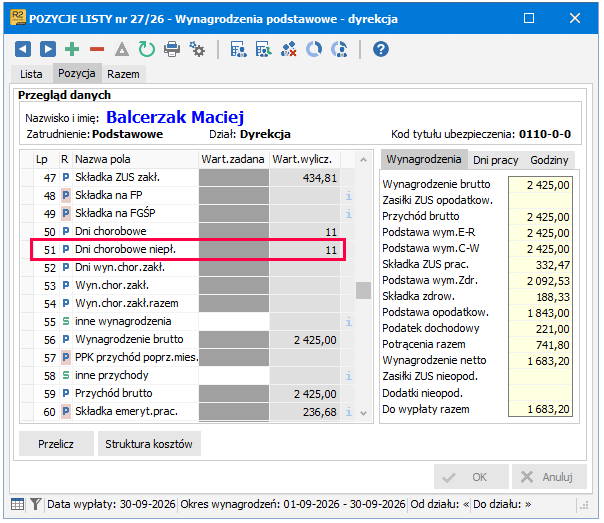Click the Wart.zadana column header
The width and height of the screenshot is (604, 523).
[234, 159]
